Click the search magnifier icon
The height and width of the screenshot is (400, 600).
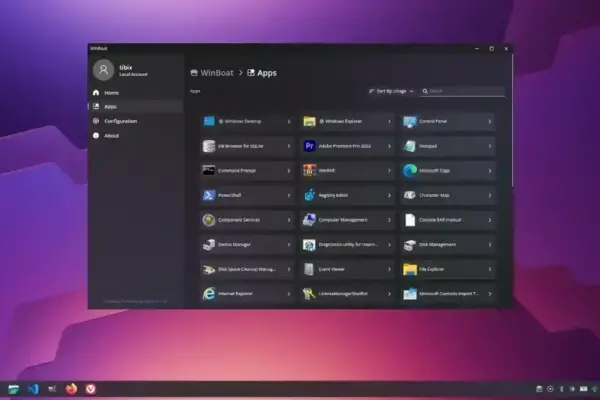tap(425, 91)
